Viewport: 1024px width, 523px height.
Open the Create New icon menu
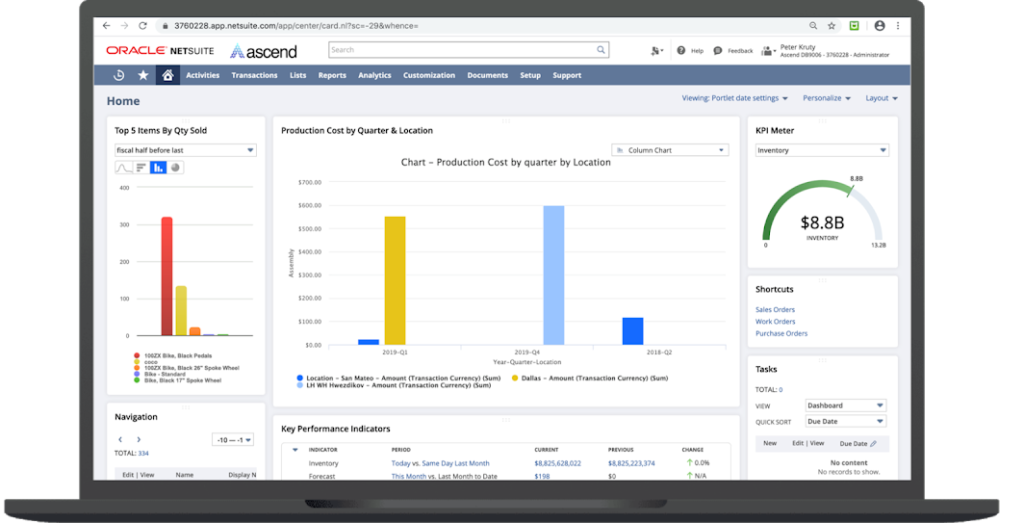tap(656, 50)
